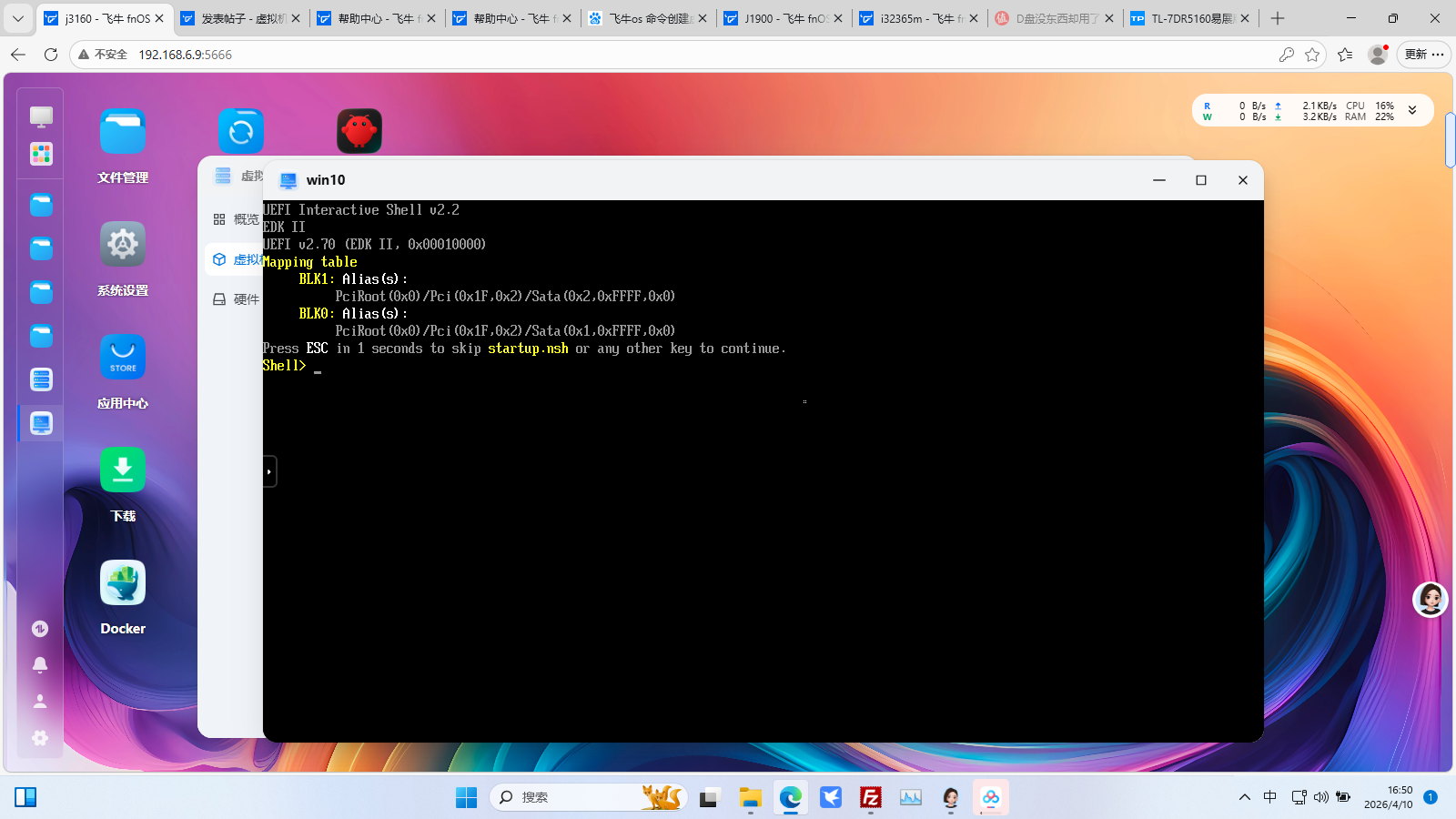The height and width of the screenshot is (819, 1456).
Task: Open the user account icon in sidebar
Action: (40, 702)
